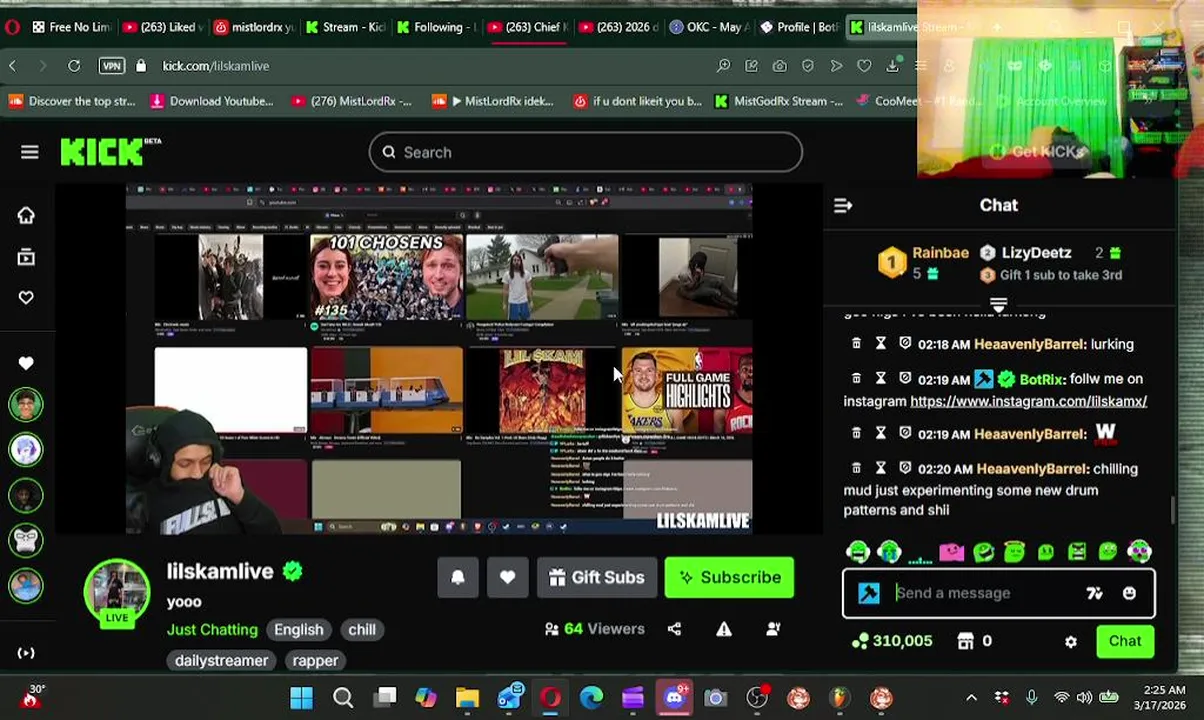Ban user on the 'chilling mud' message
Image resolution: width=1204 pixels, height=720 pixels.
point(905,467)
